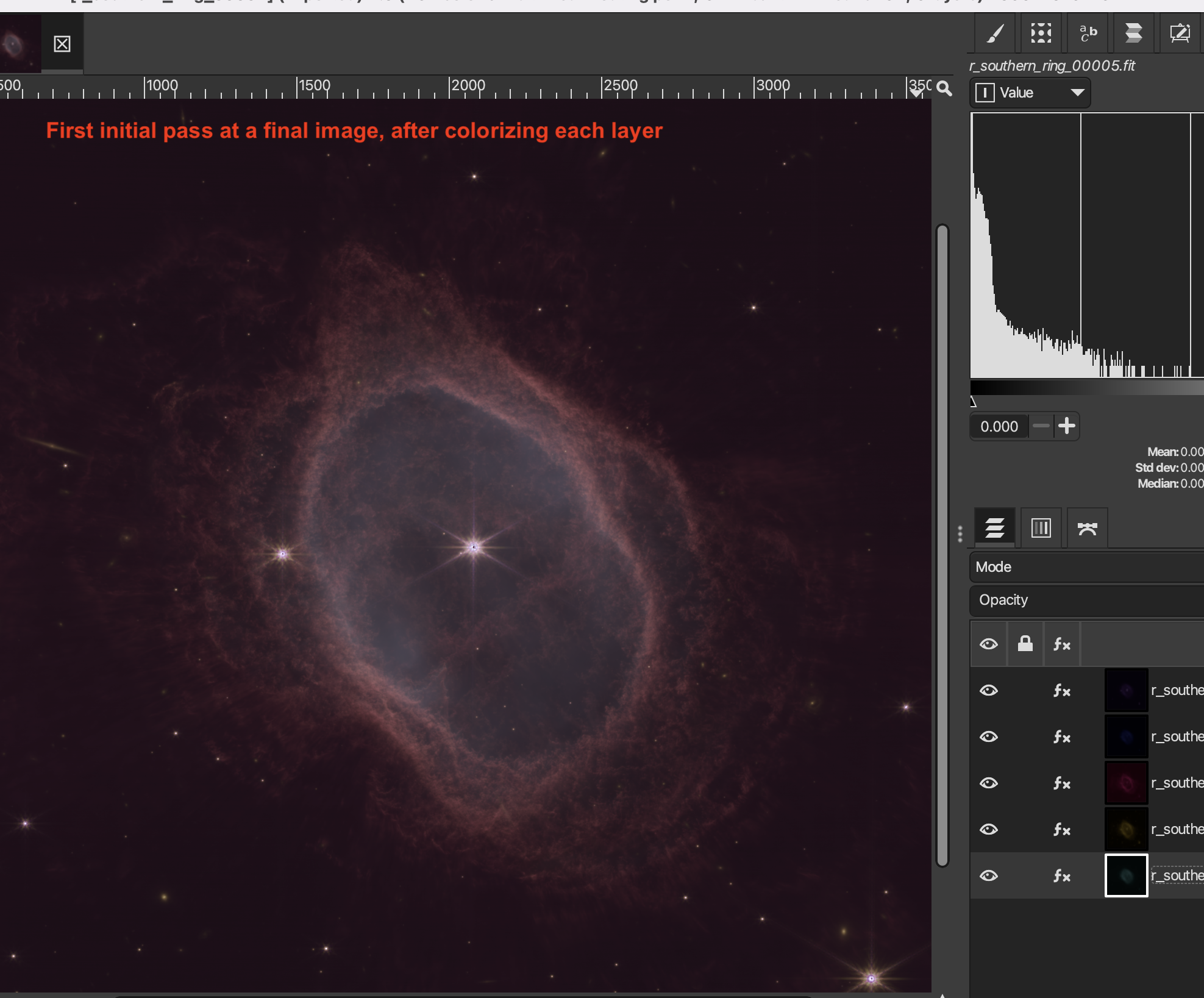Open the stacked layers icon tab at top
1204x998 pixels.
(1133, 33)
